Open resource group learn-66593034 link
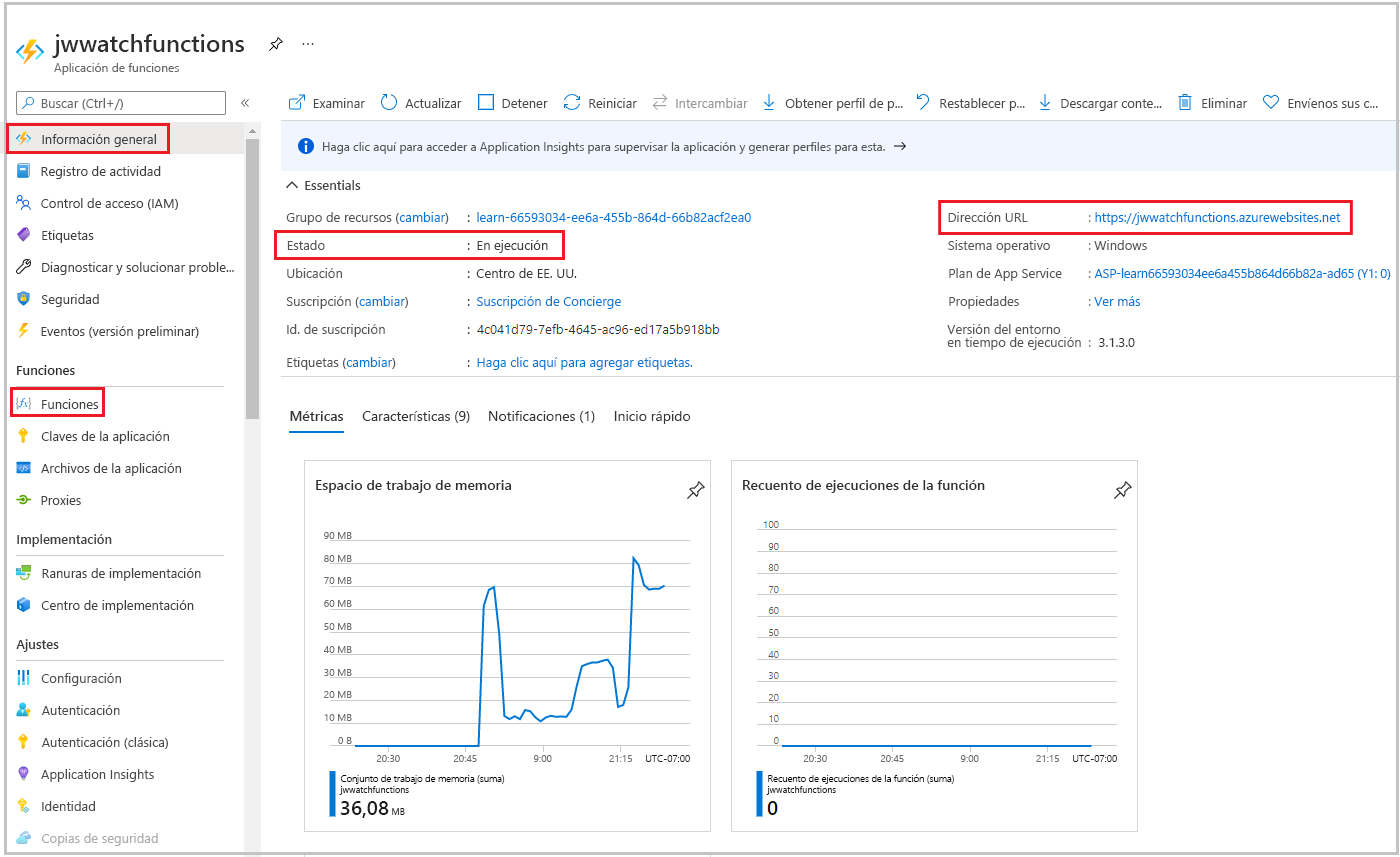Screen dimensions: 1400x857 [x=614, y=217]
